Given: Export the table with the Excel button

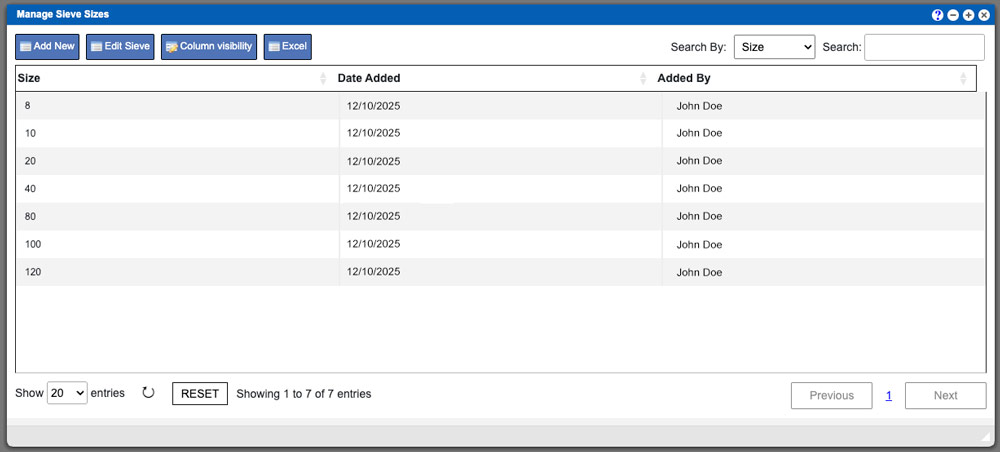Looking at the screenshot, I should [x=288, y=47].
